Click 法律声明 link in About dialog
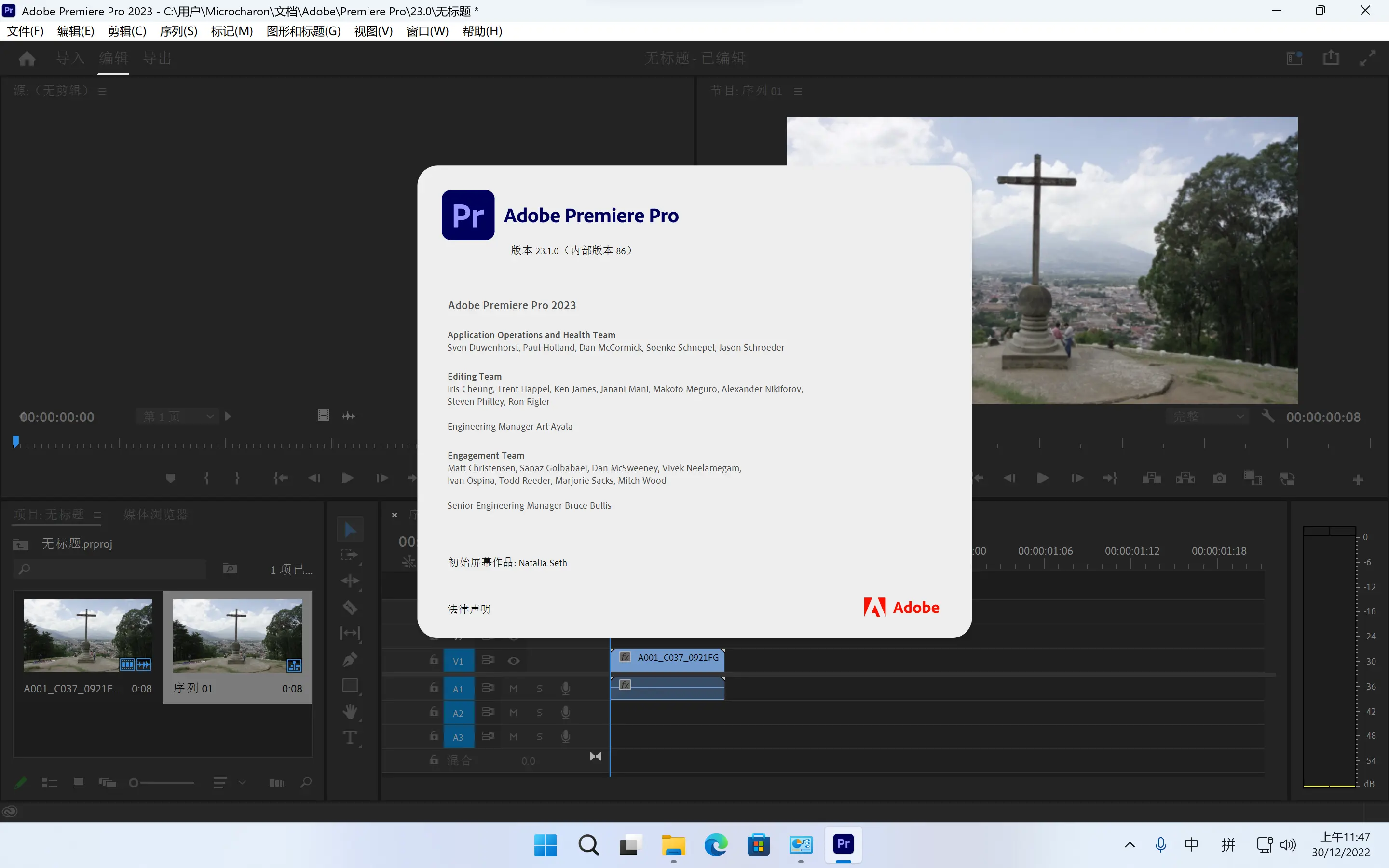Viewport: 1389px width, 868px height. [469, 609]
